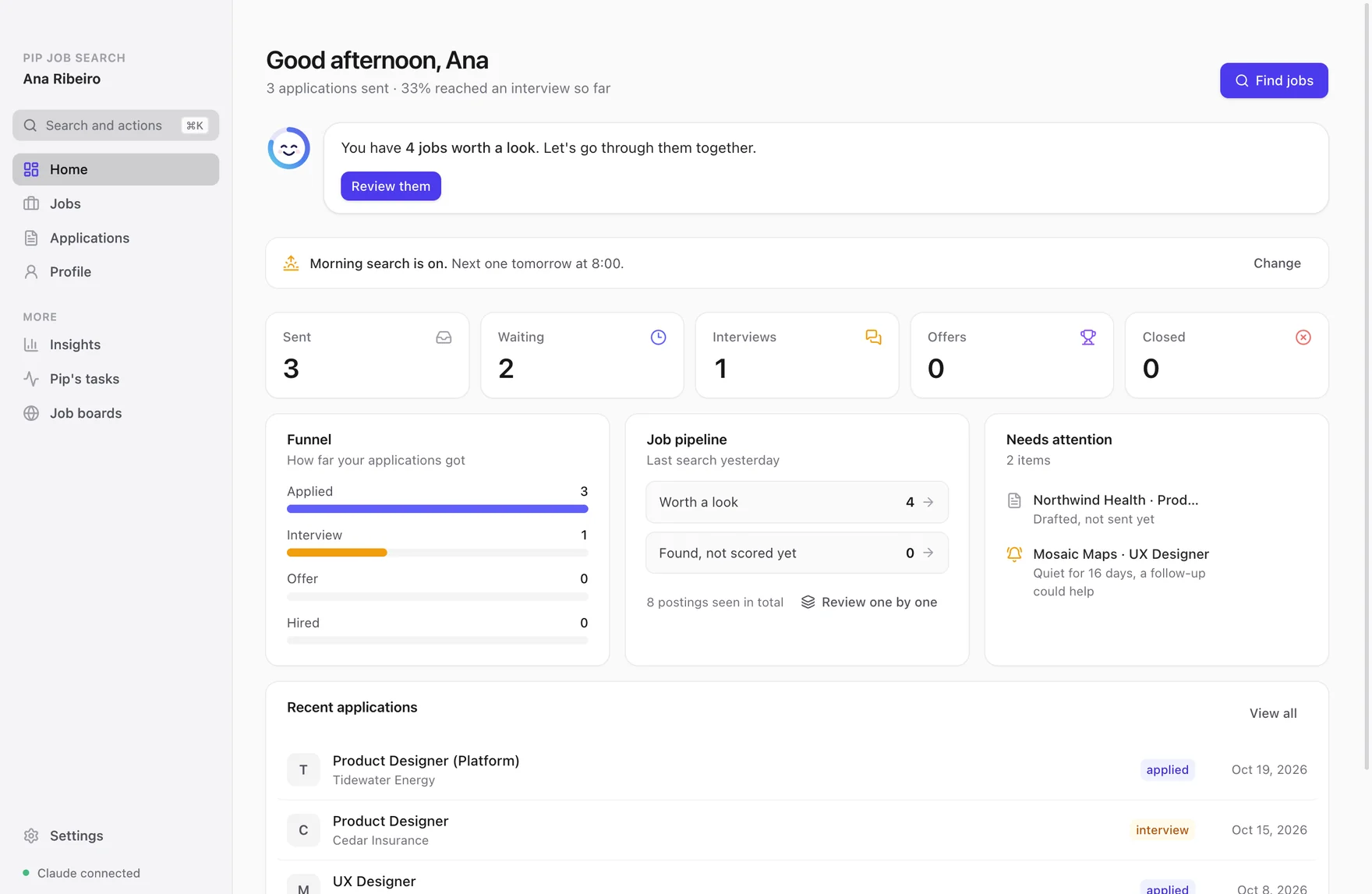
Task: Click the interview status badge
Action: pos(1162,830)
